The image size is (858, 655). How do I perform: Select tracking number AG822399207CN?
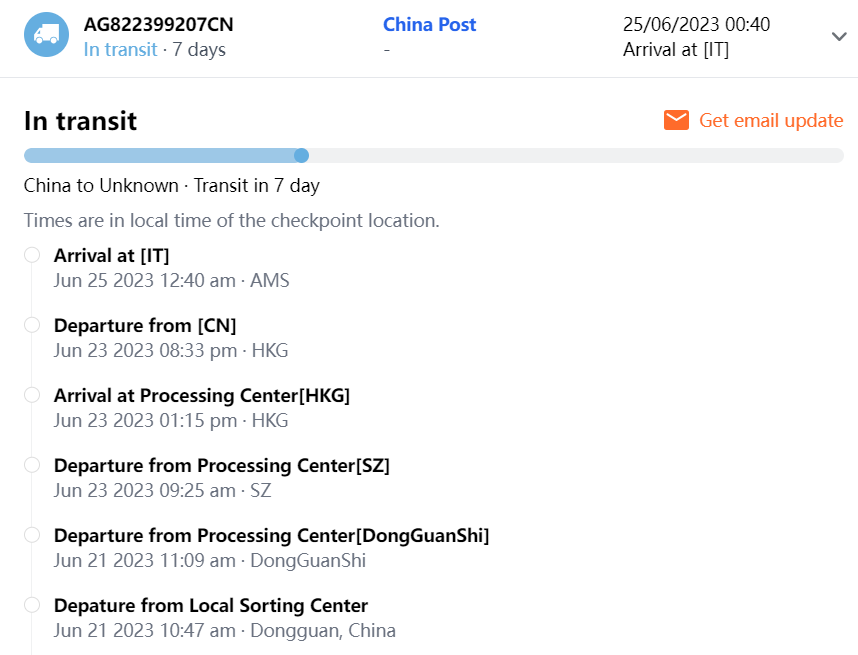(x=158, y=24)
